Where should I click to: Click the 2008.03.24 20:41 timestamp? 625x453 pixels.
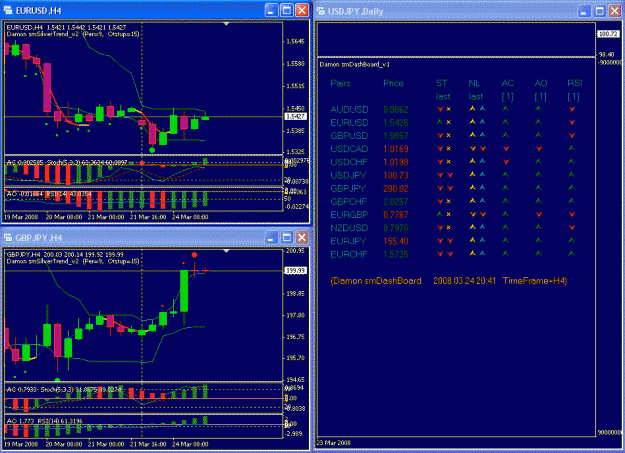click(x=464, y=281)
